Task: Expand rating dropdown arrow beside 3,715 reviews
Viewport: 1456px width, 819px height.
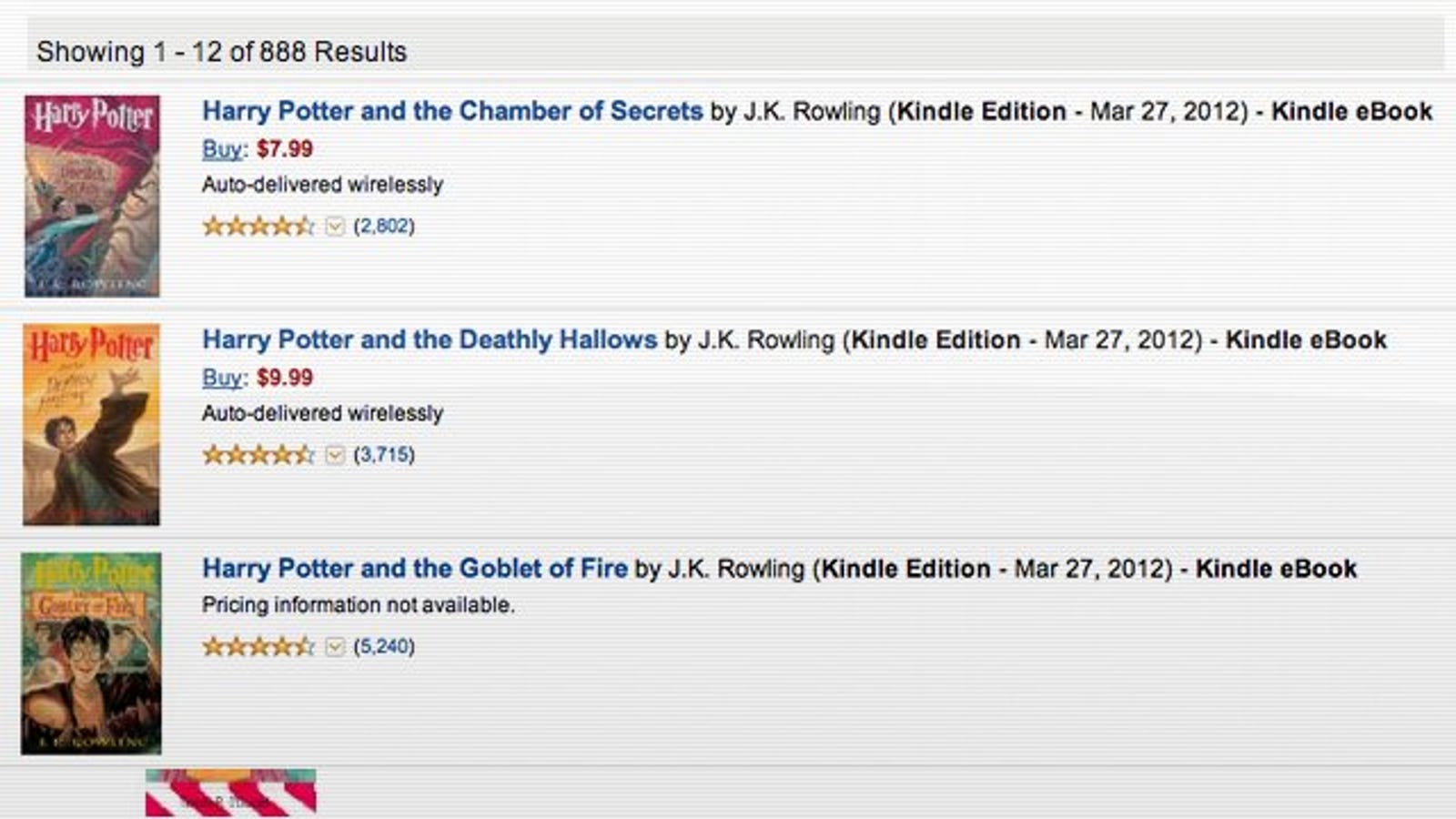Action: 335,454
